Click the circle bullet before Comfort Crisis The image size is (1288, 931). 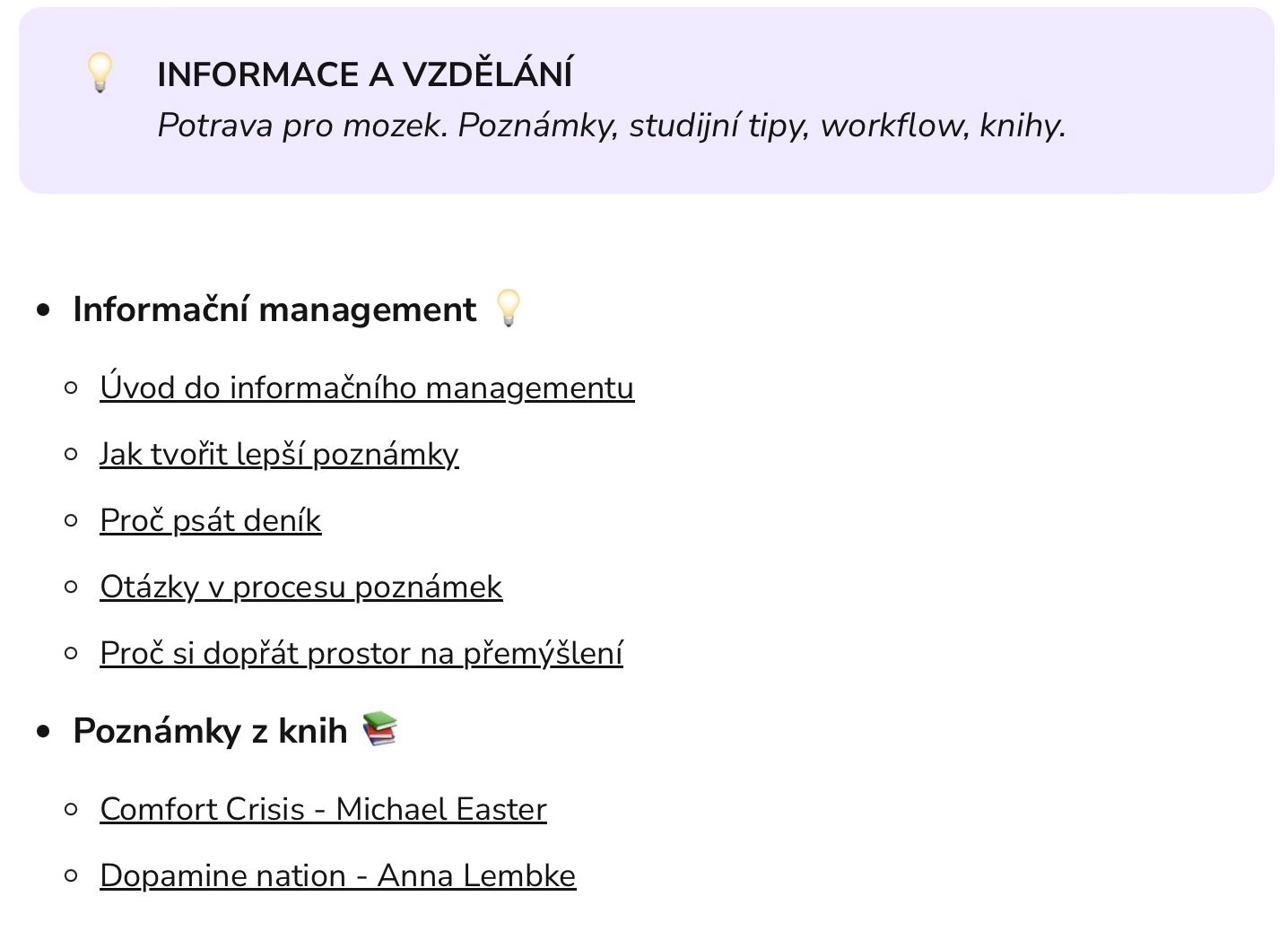(x=72, y=809)
